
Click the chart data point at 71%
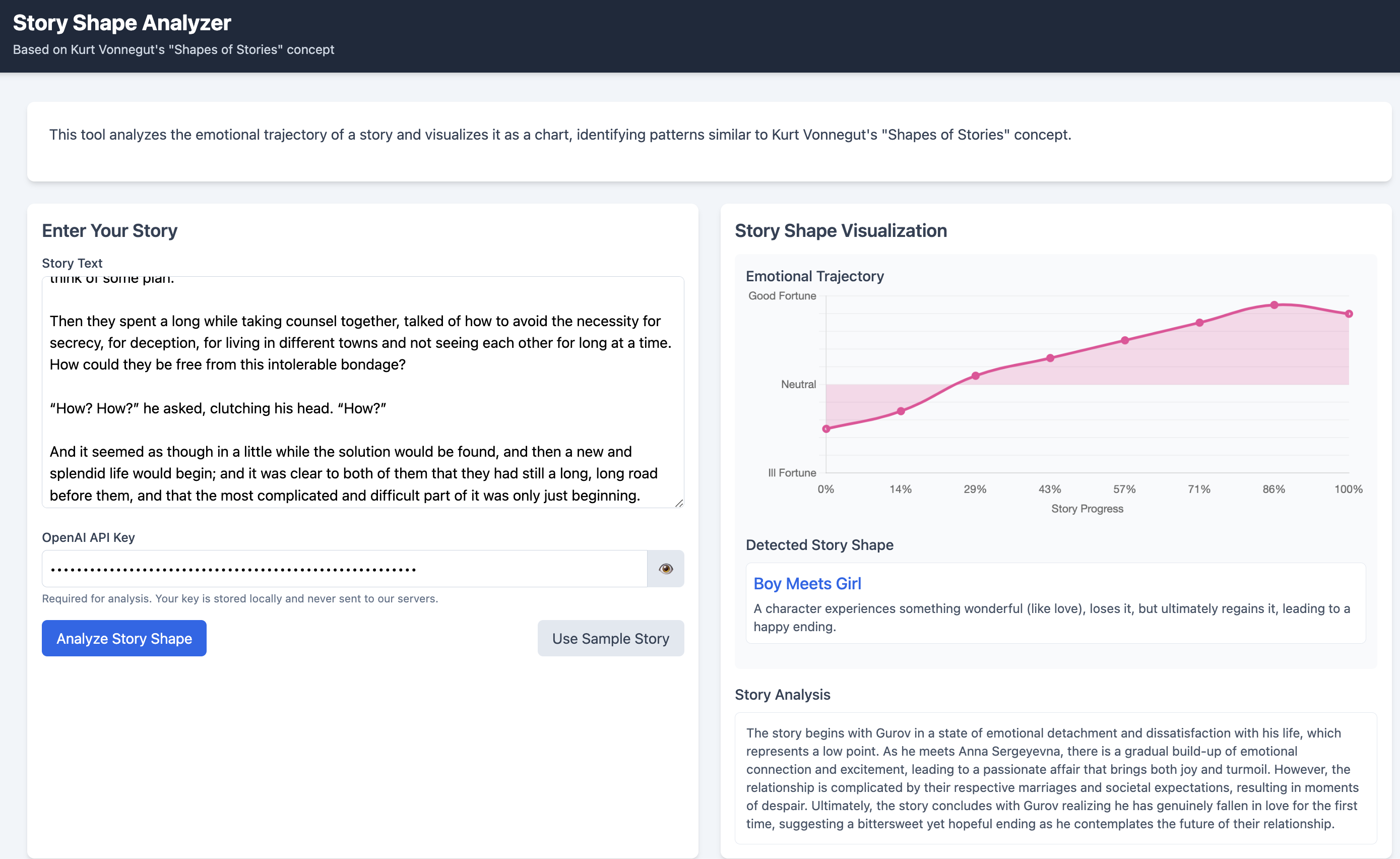point(1199,322)
